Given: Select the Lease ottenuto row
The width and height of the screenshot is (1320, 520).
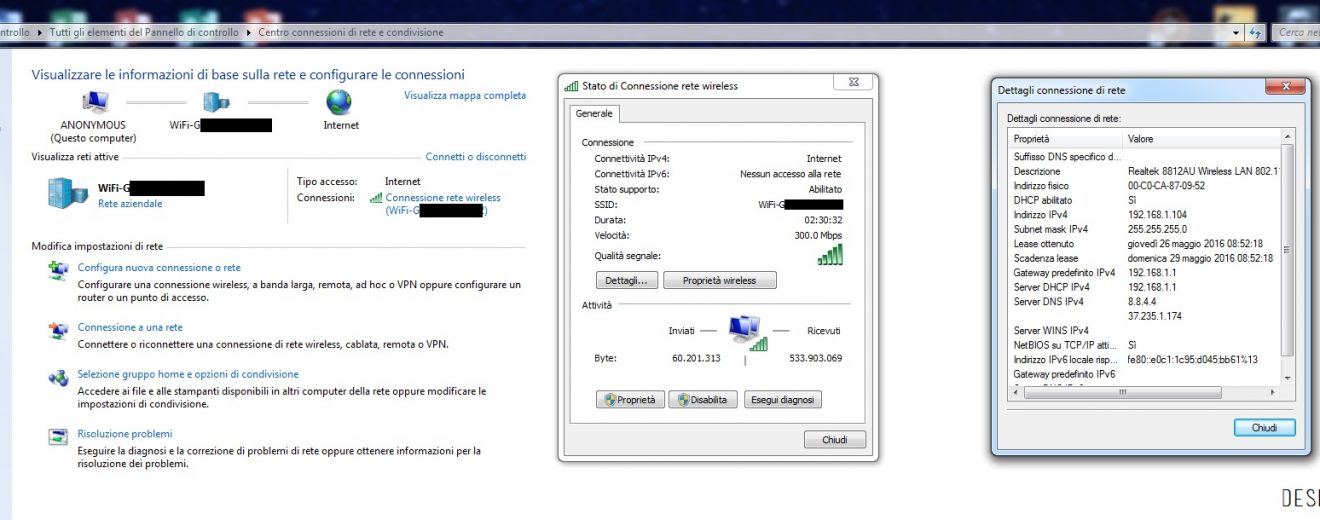Looking at the screenshot, I should [1144, 243].
